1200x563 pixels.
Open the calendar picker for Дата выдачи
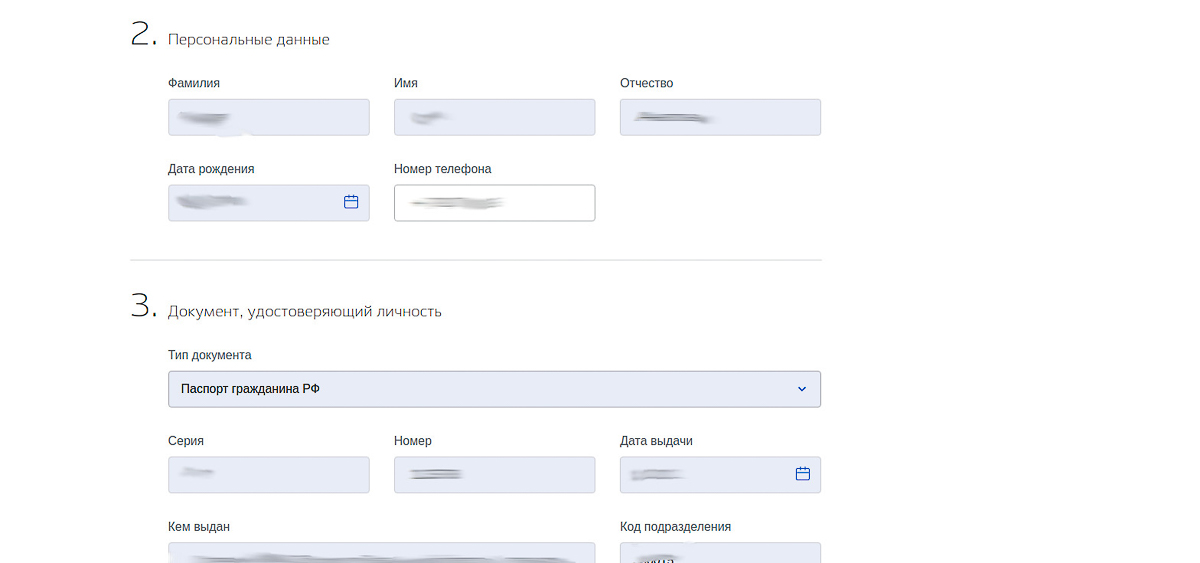[x=802, y=474]
